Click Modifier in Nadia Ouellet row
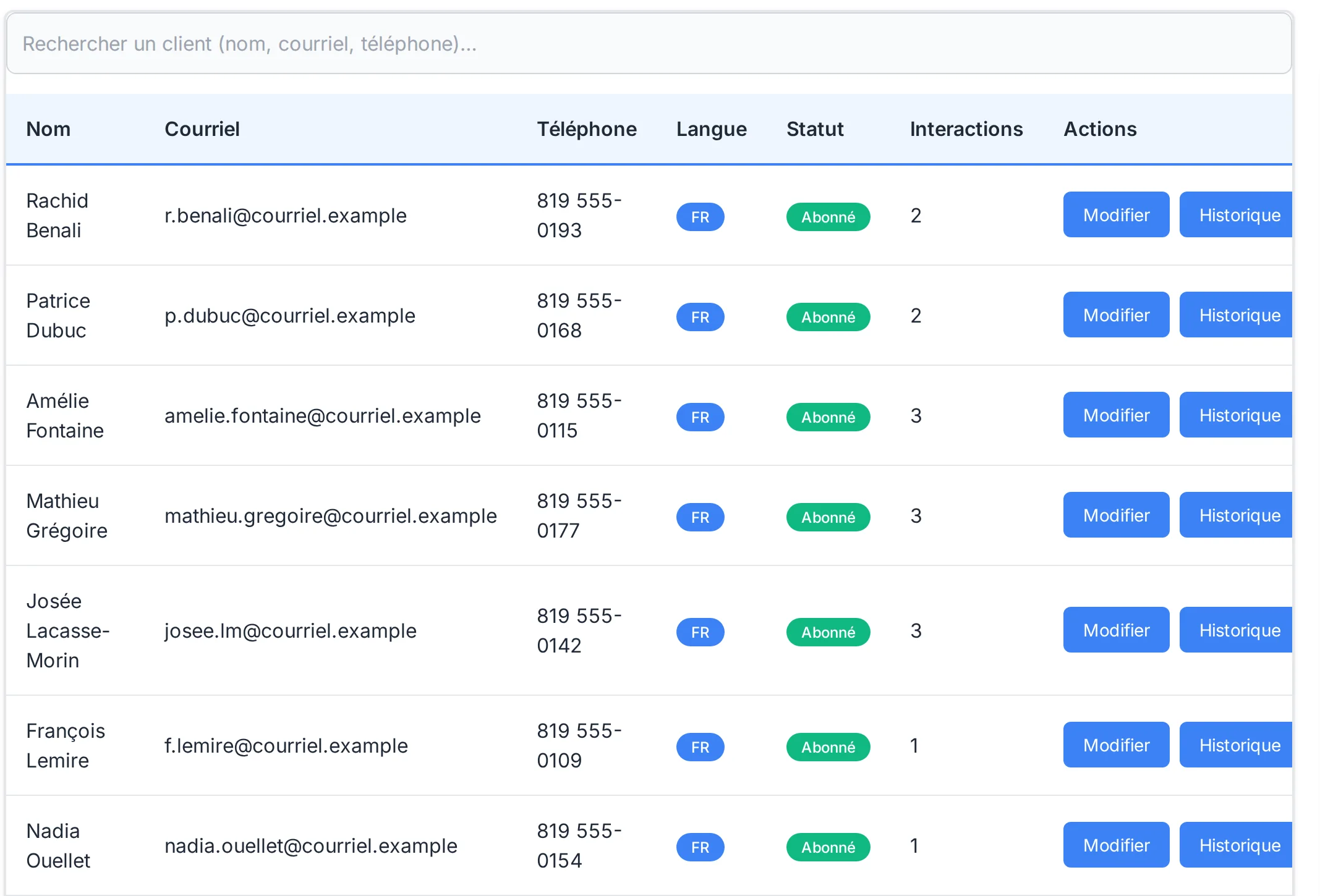 pyautogui.click(x=1116, y=845)
